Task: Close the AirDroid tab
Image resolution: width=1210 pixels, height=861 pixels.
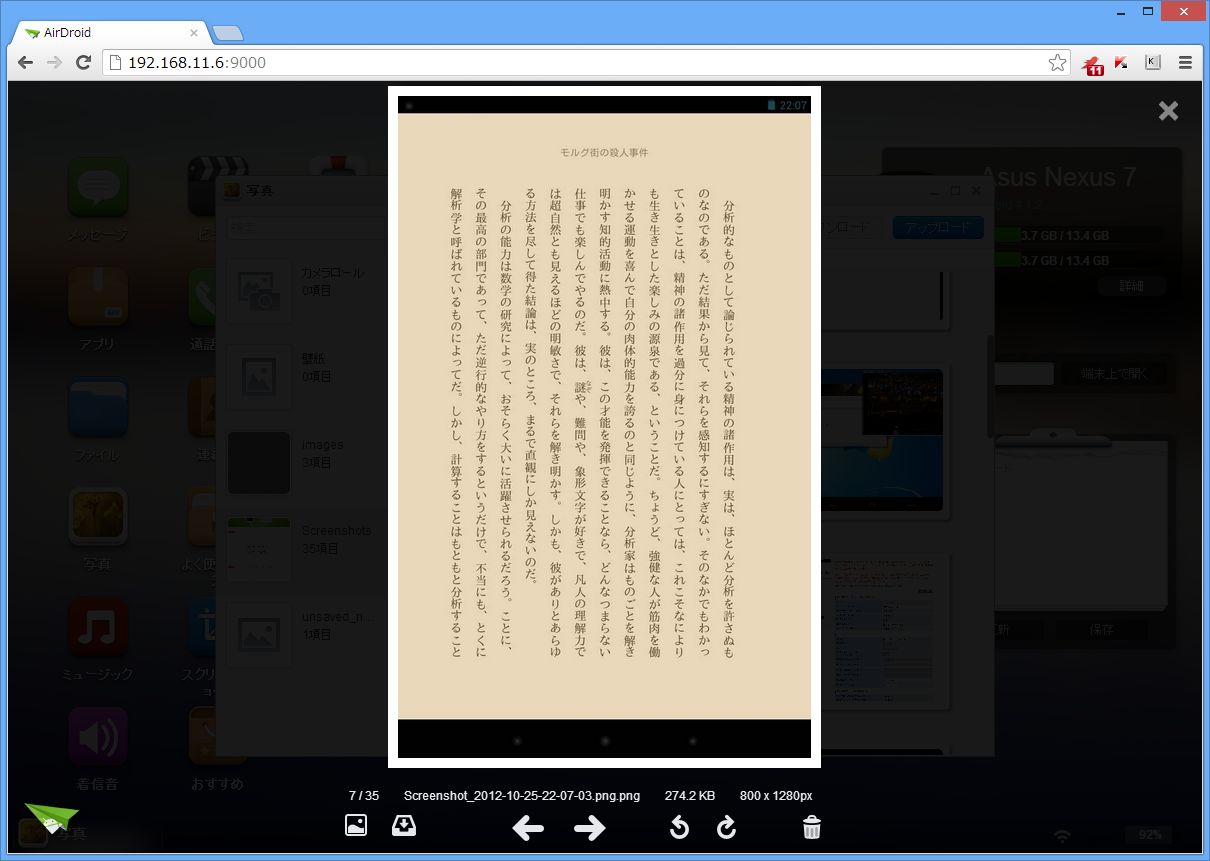Action: [x=194, y=33]
